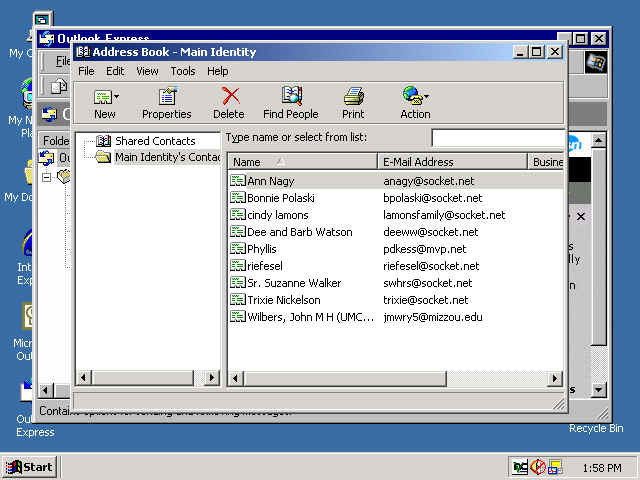Click the pdkess@mvp.net email cell
The height and width of the screenshot is (480, 640).
click(x=424, y=249)
